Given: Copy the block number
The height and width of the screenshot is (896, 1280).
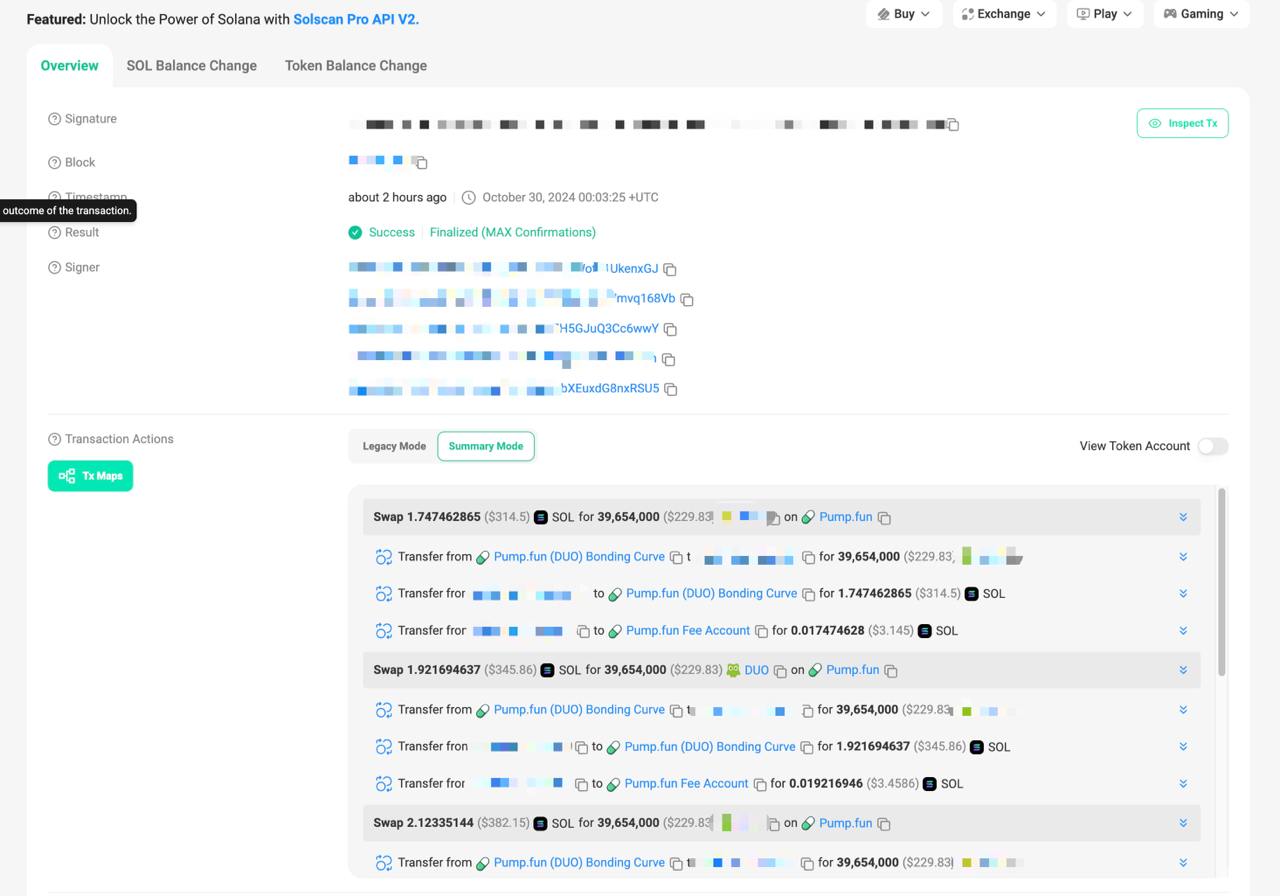Looking at the screenshot, I should [421, 163].
